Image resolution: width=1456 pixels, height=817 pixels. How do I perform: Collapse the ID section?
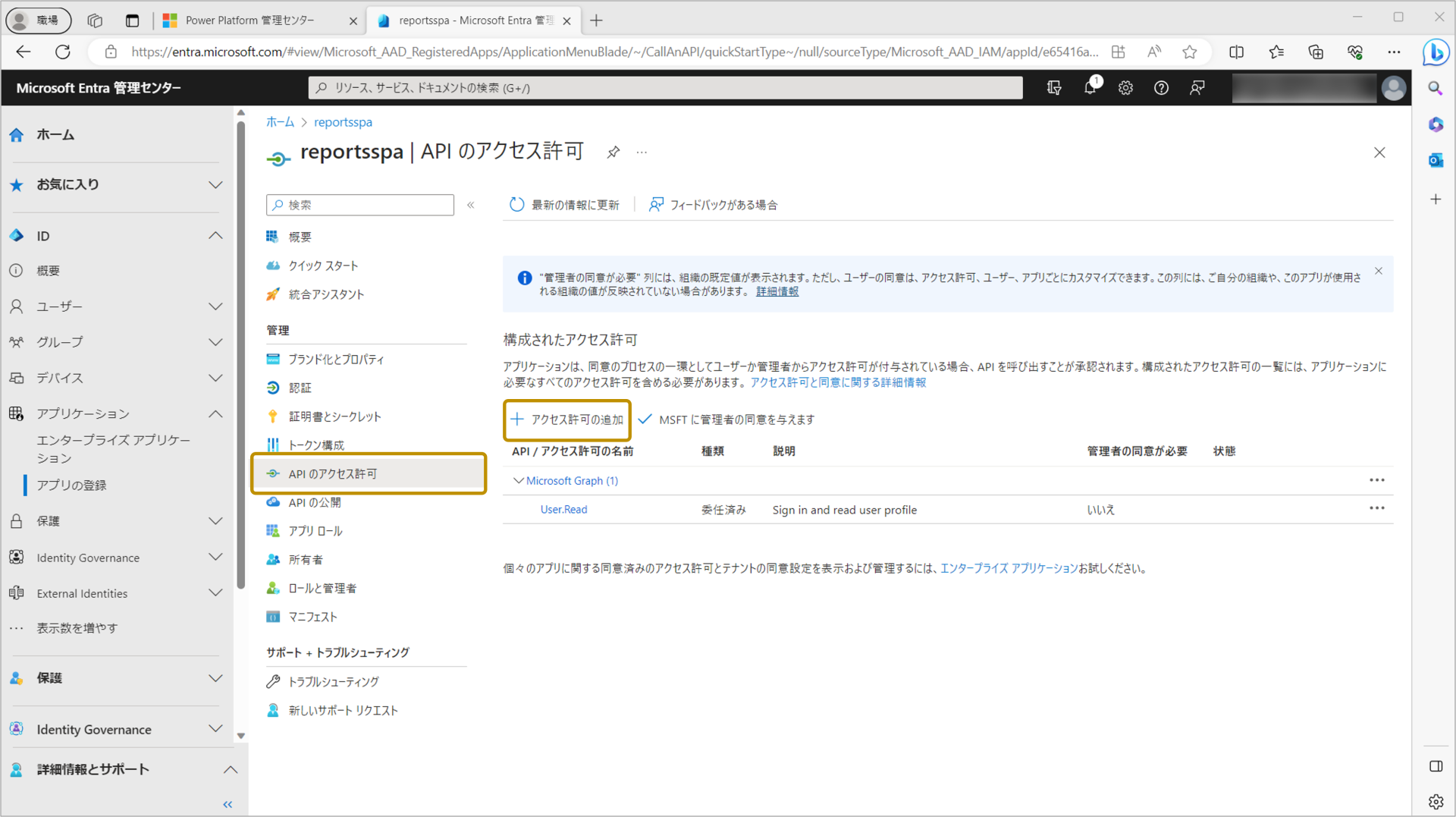click(x=215, y=236)
